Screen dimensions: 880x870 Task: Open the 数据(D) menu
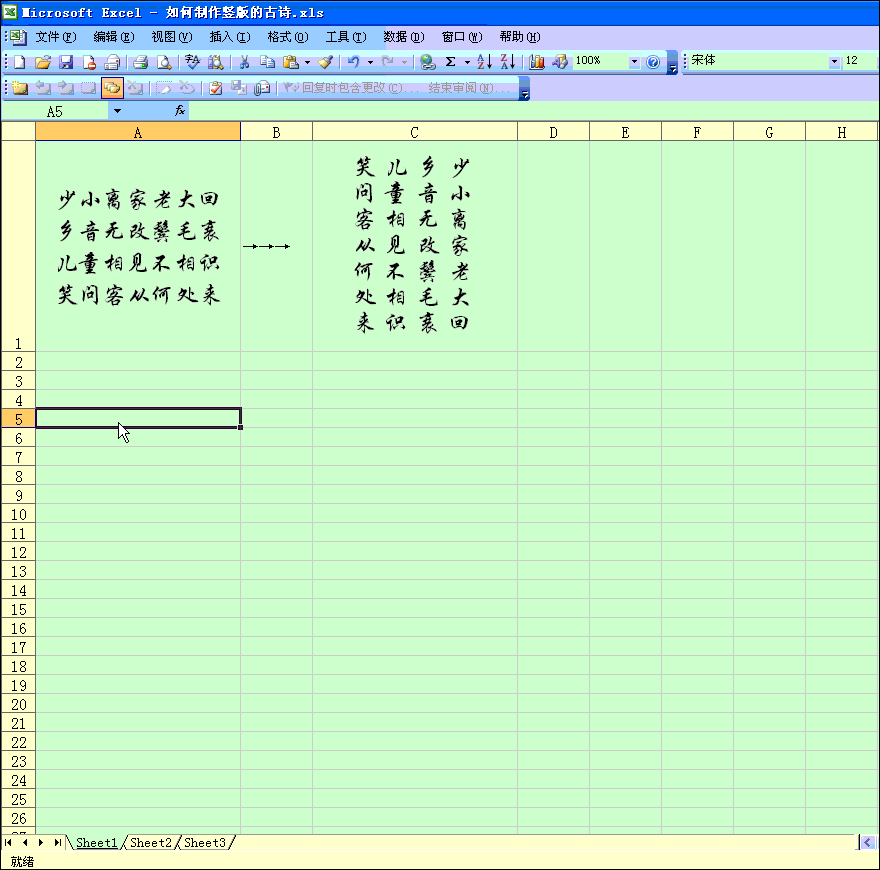point(403,37)
